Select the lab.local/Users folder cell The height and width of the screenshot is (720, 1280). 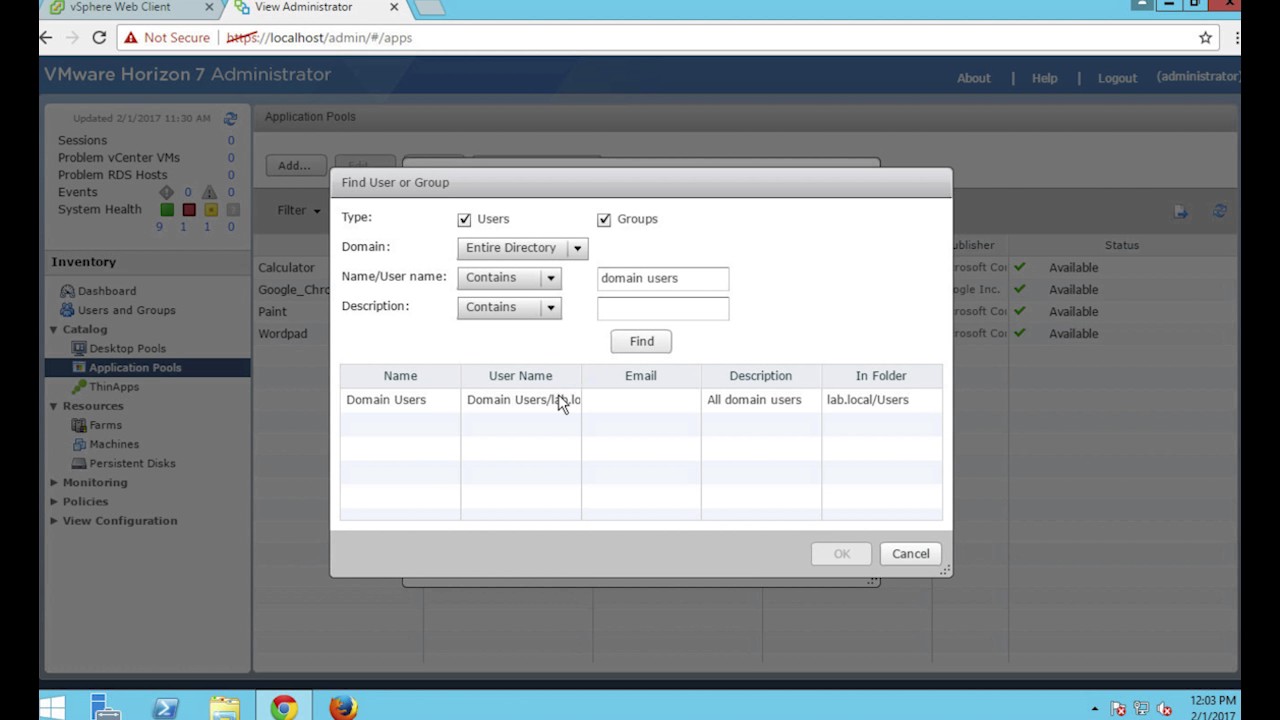tap(881, 400)
